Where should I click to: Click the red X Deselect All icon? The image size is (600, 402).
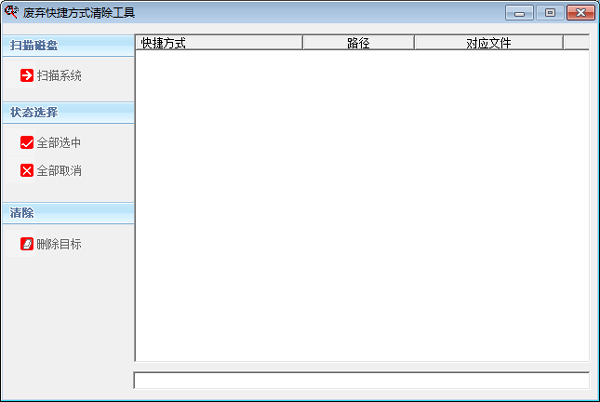(27, 171)
